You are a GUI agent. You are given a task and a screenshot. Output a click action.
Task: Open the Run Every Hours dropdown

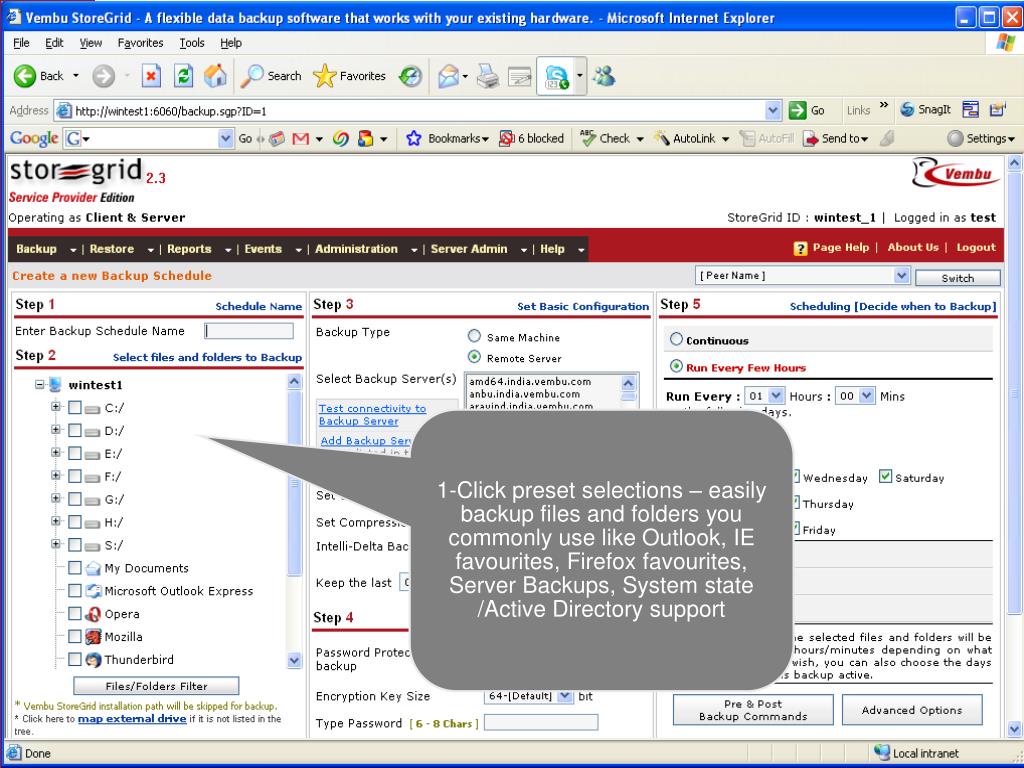(776, 396)
